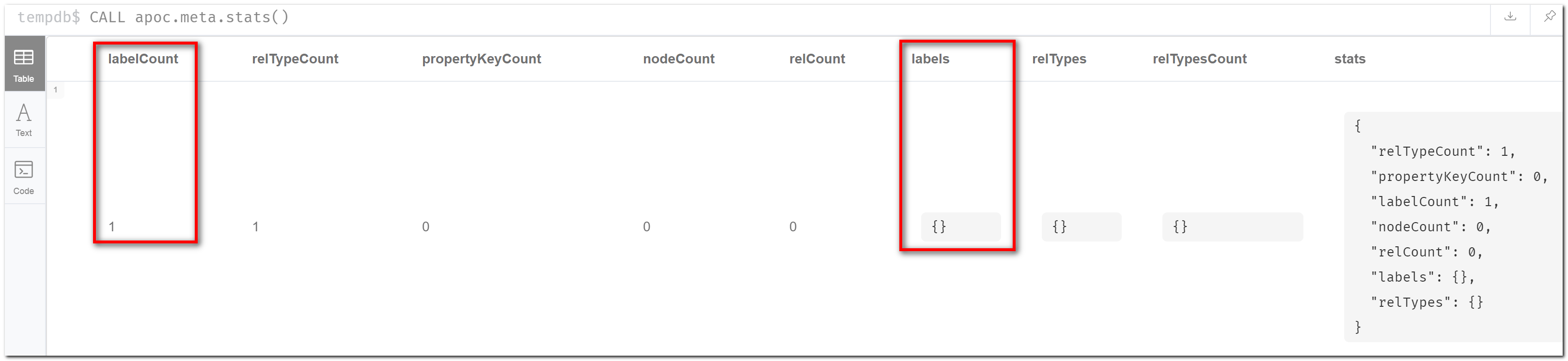Select row number 1 in the table
Viewport: 1568px width, 361px height.
[56, 90]
